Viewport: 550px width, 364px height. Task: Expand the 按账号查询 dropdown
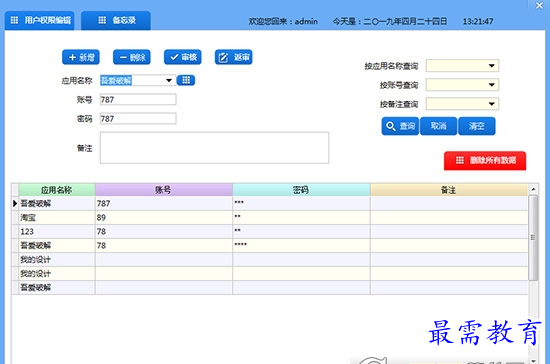[x=492, y=85]
